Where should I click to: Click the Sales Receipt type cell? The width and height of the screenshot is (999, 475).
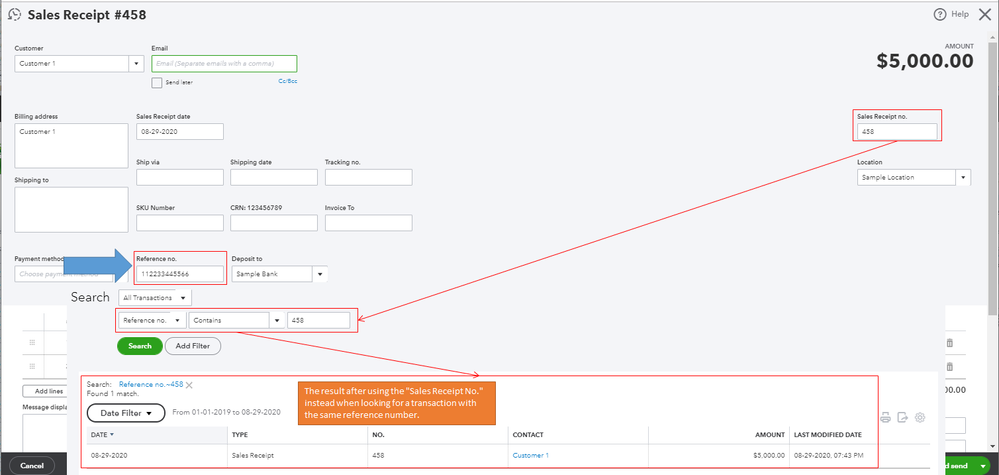pyautogui.click(x=252, y=456)
